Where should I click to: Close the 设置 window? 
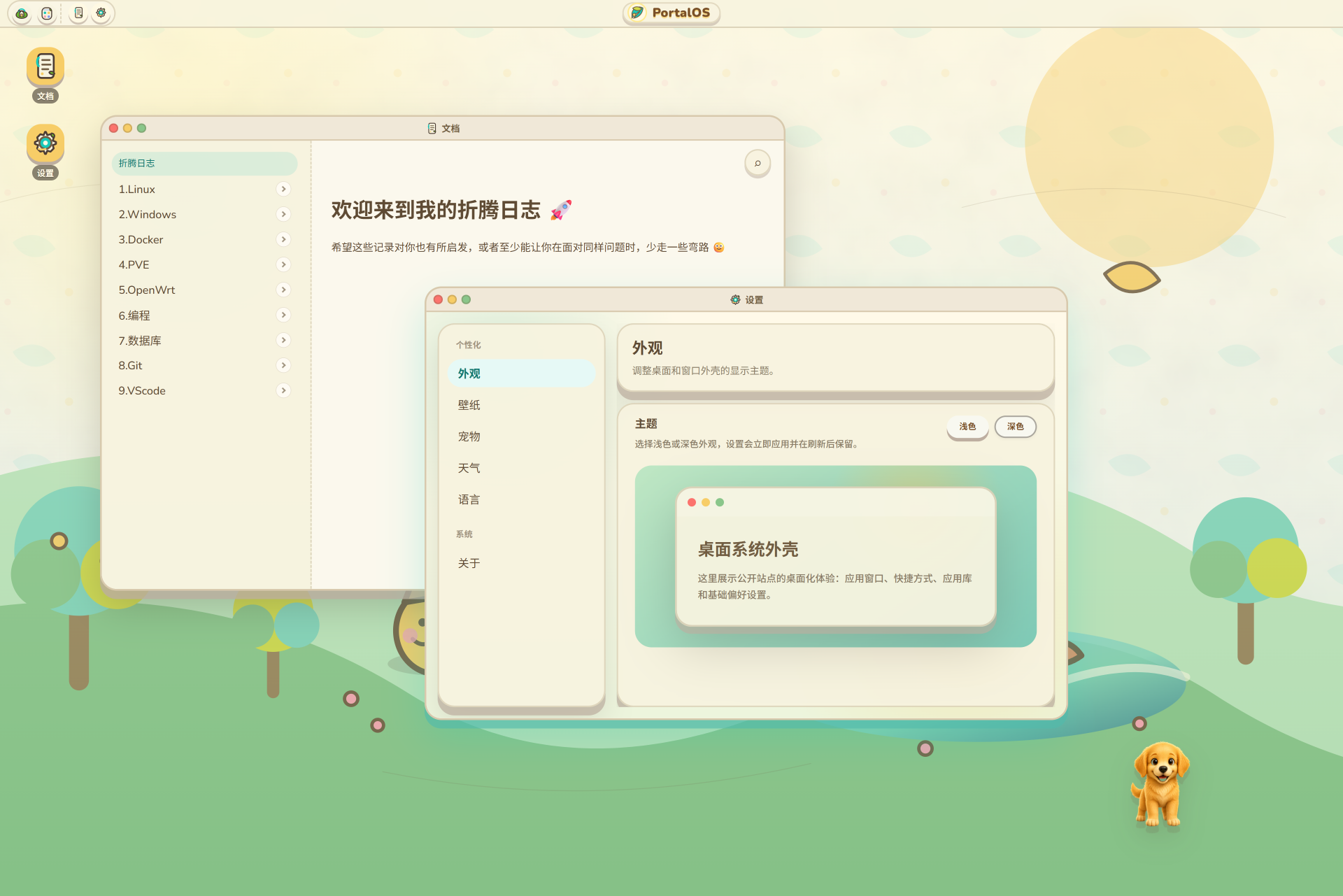pos(438,299)
